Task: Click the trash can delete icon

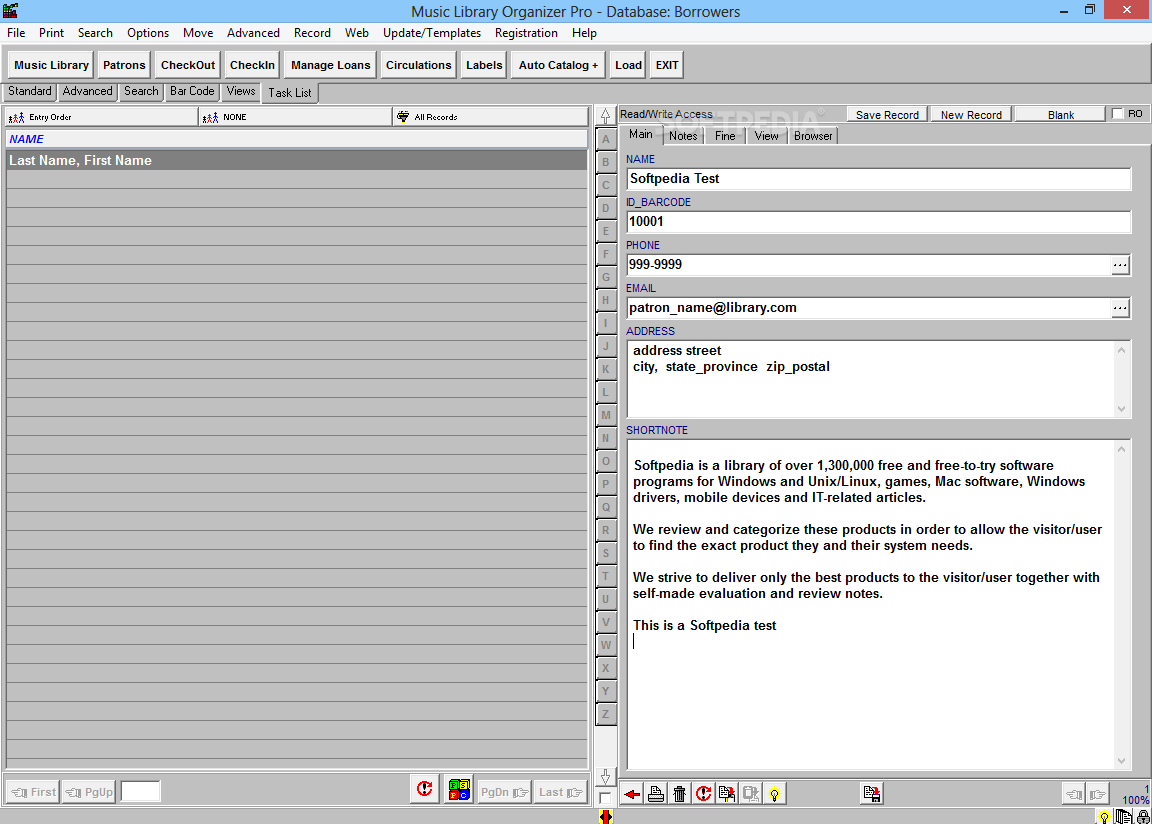Action: [680, 794]
